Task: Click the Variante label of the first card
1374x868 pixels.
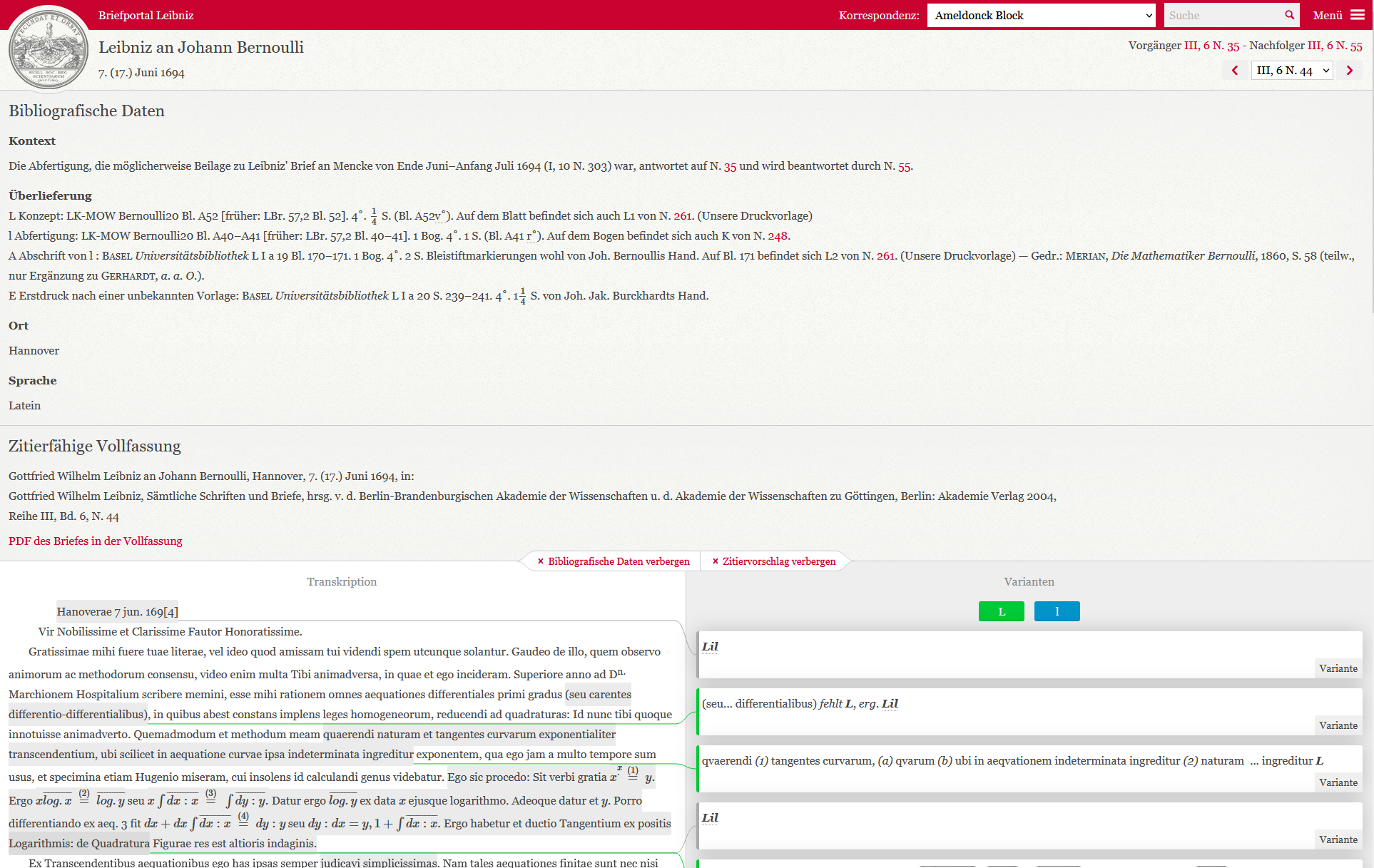Action: [1338, 668]
